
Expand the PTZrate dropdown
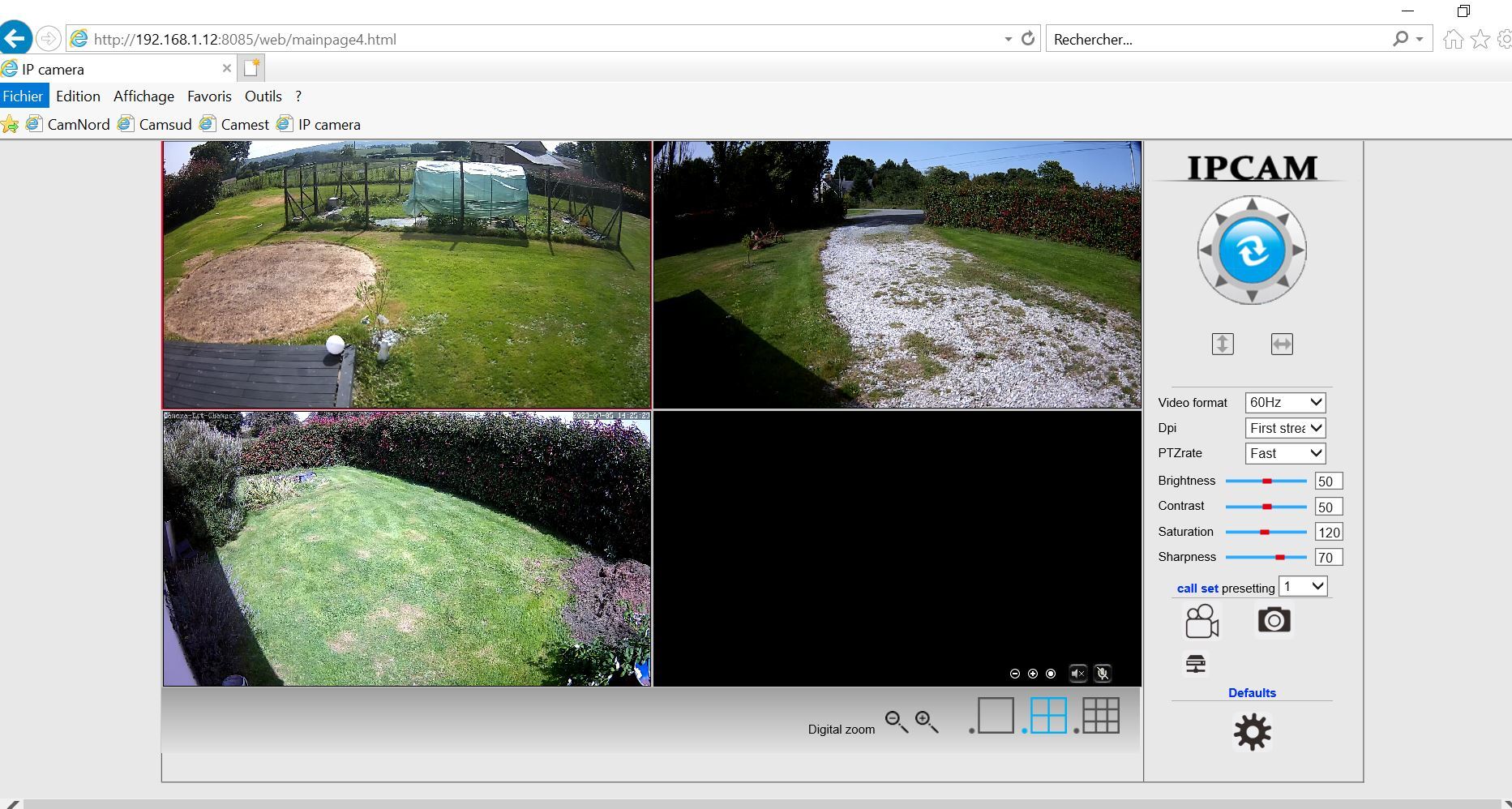click(x=1285, y=454)
